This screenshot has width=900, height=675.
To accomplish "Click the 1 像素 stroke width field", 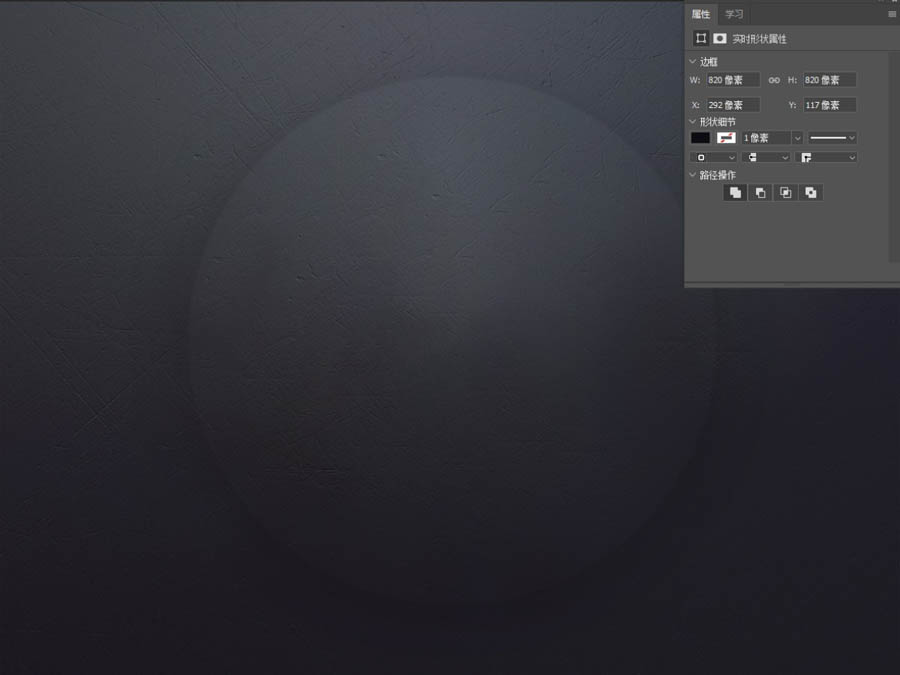I will click(x=766, y=138).
